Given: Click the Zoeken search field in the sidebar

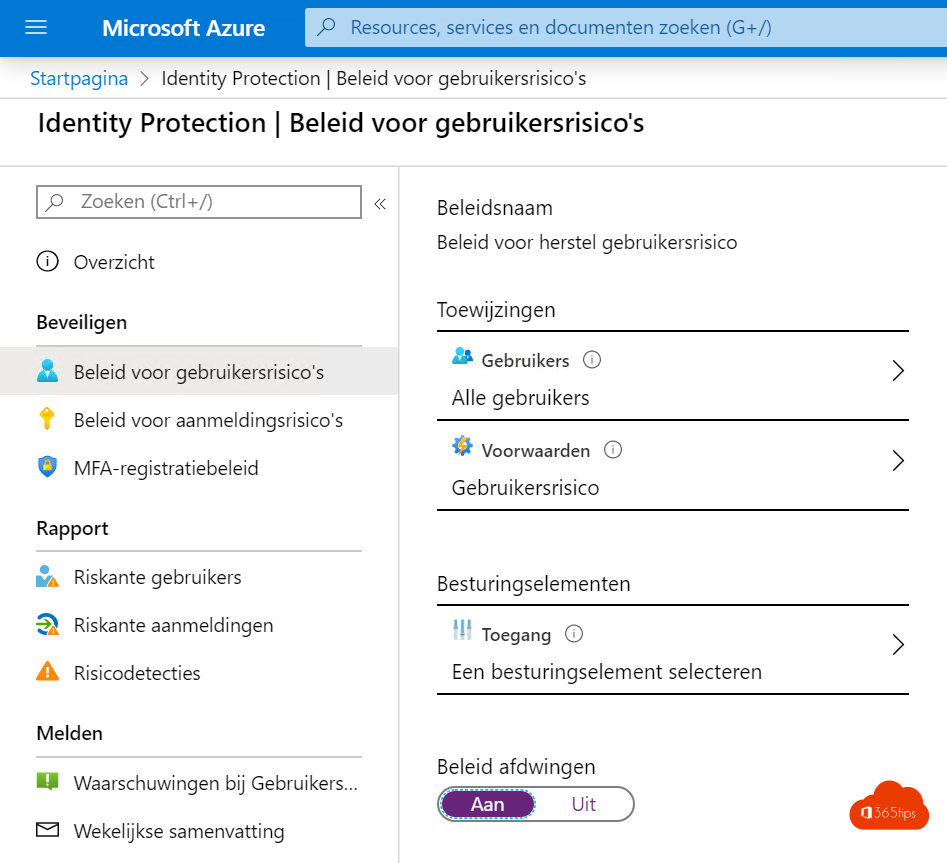Looking at the screenshot, I should point(198,202).
